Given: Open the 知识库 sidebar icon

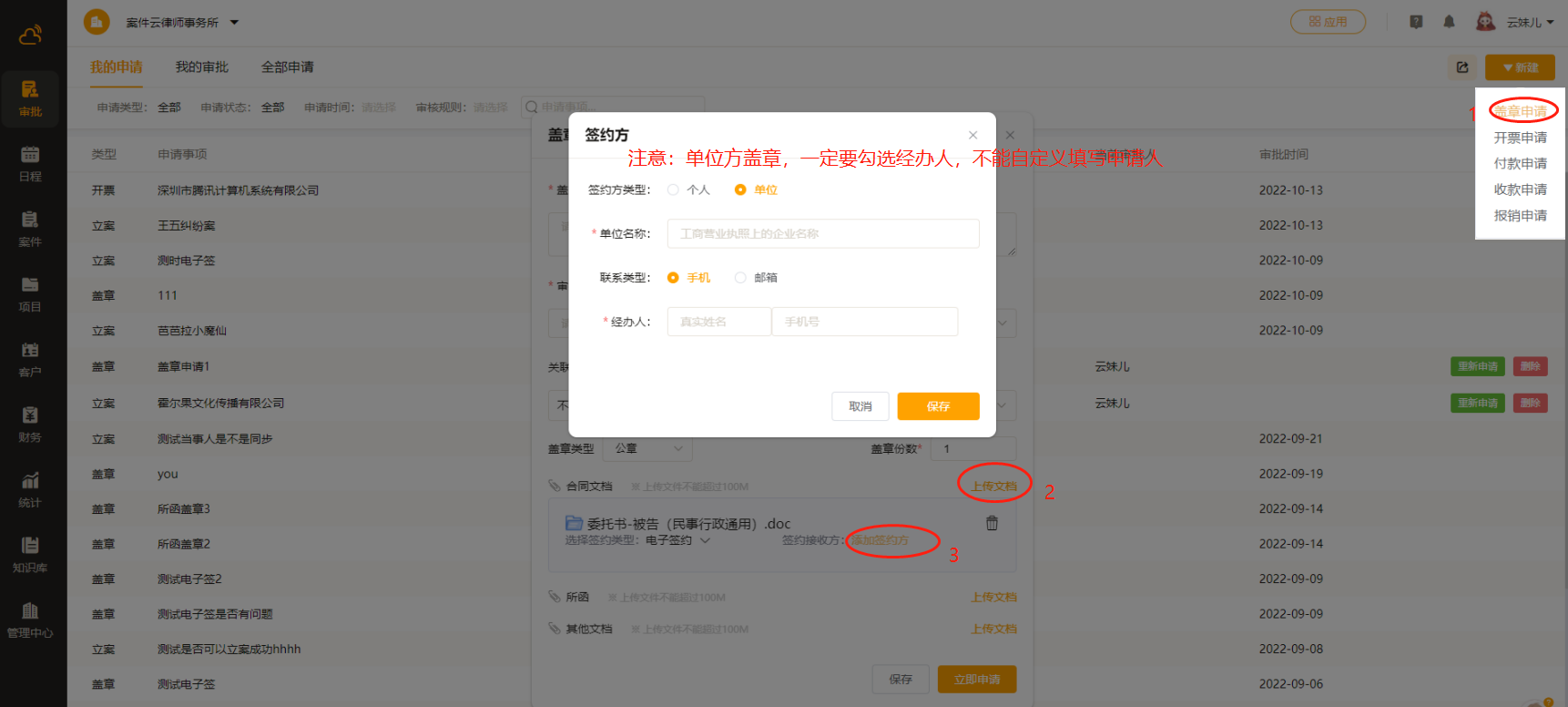Looking at the screenshot, I should pyautogui.click(x=30, y=555).
